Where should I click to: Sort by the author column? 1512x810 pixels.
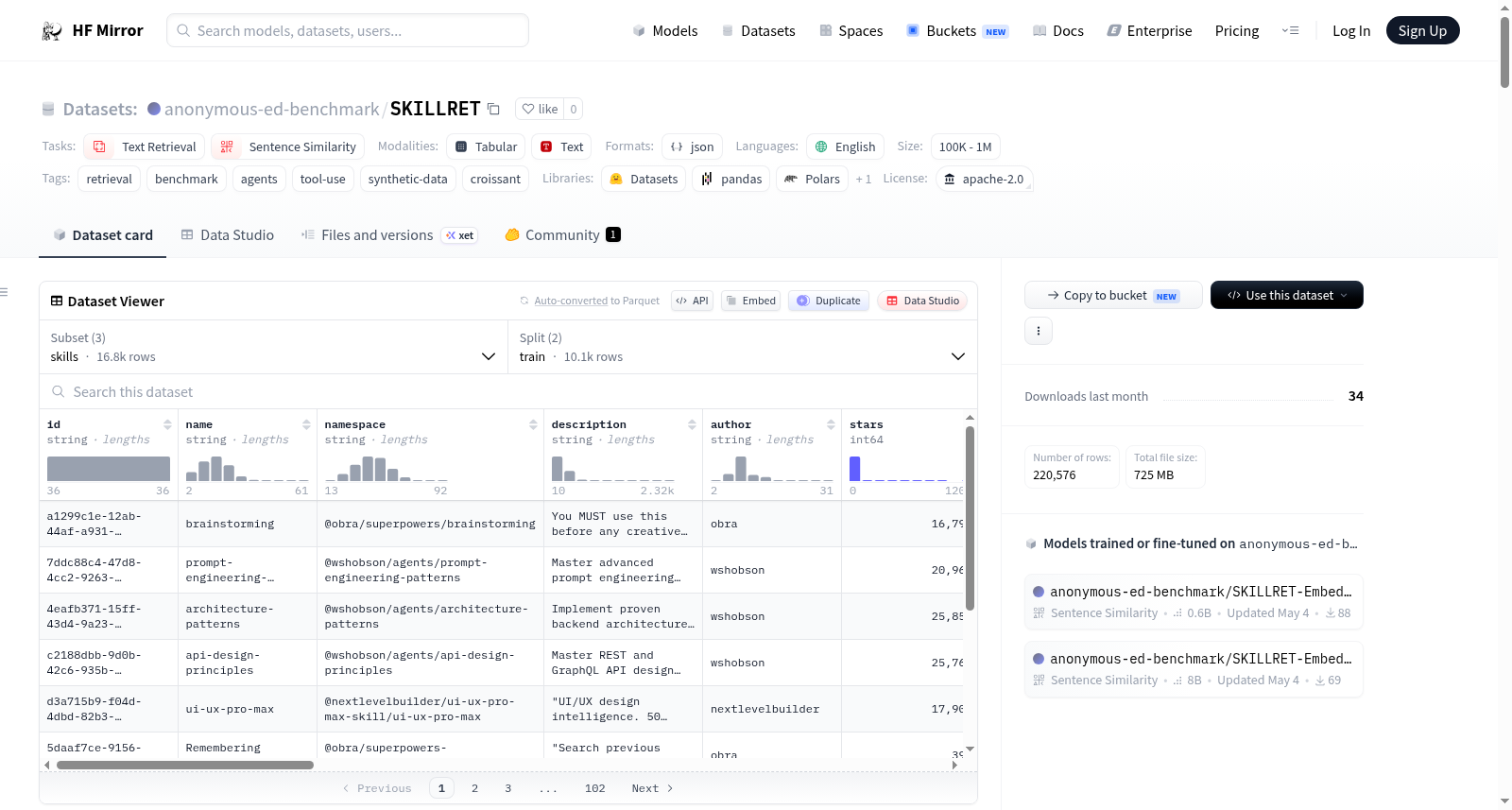coord(831,424)
